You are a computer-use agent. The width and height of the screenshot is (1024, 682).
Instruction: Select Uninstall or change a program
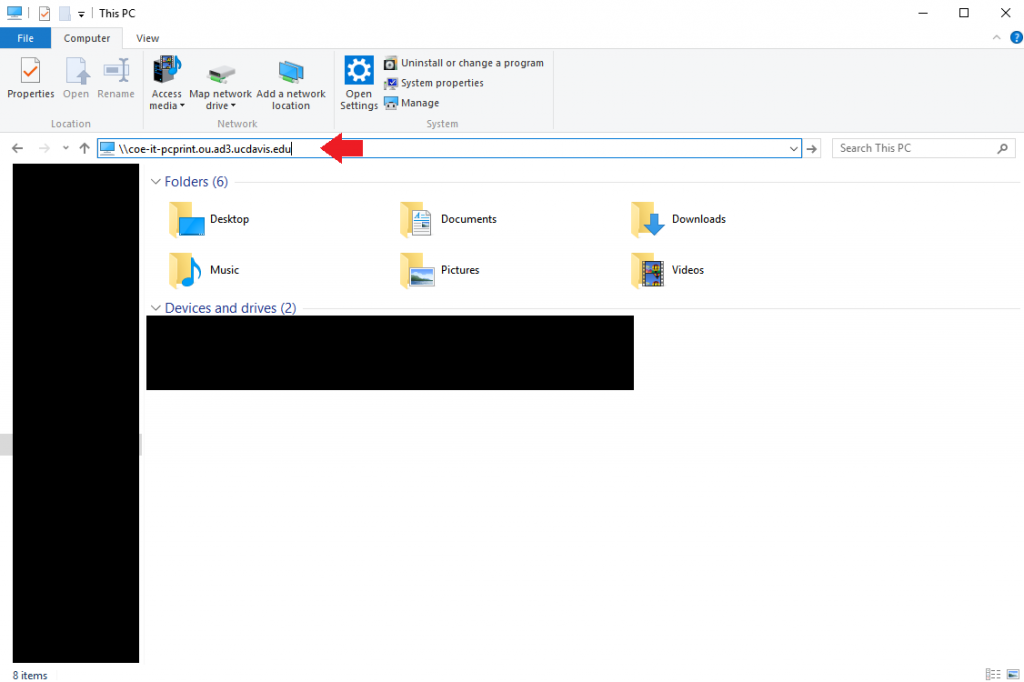(464, 63)
